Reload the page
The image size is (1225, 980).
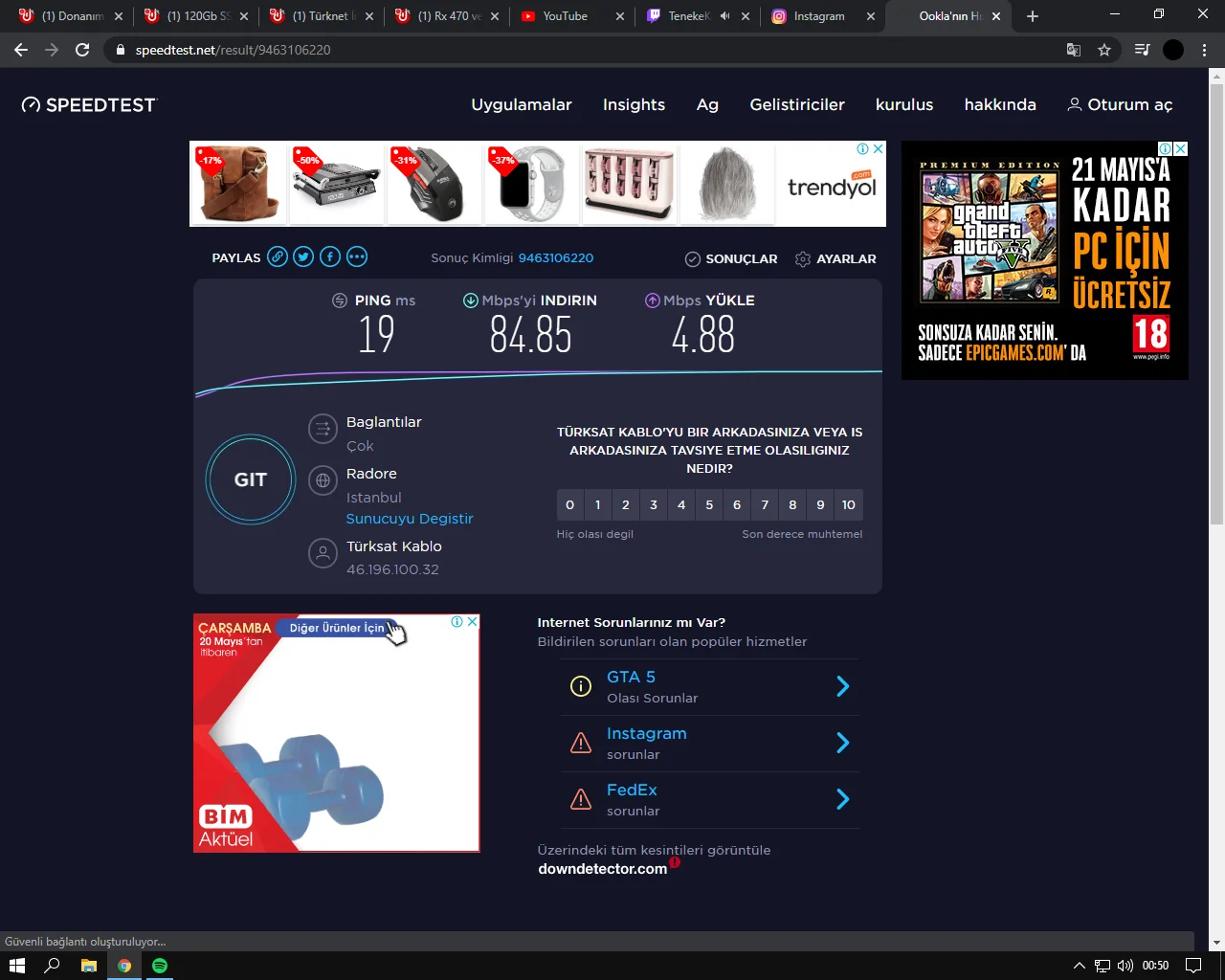tap(82, 50)
